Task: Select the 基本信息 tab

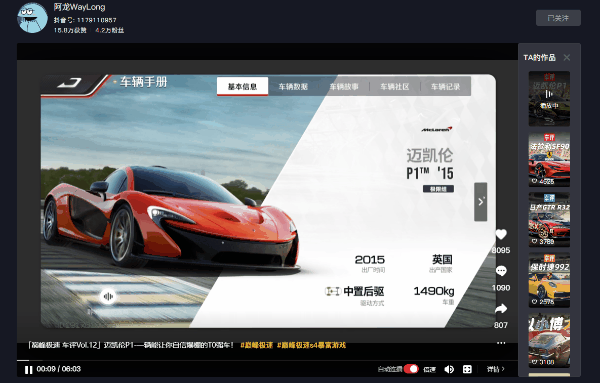Action: pos(242,86)
